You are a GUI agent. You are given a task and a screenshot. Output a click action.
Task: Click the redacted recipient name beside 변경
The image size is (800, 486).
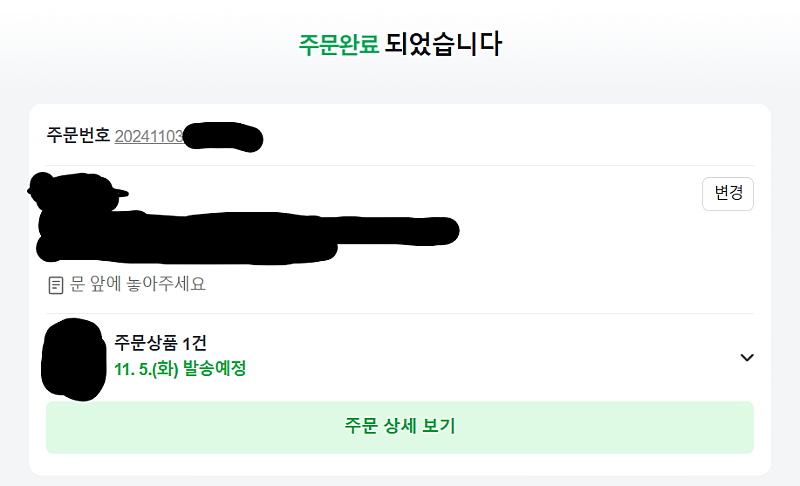[x=78, y=190]
